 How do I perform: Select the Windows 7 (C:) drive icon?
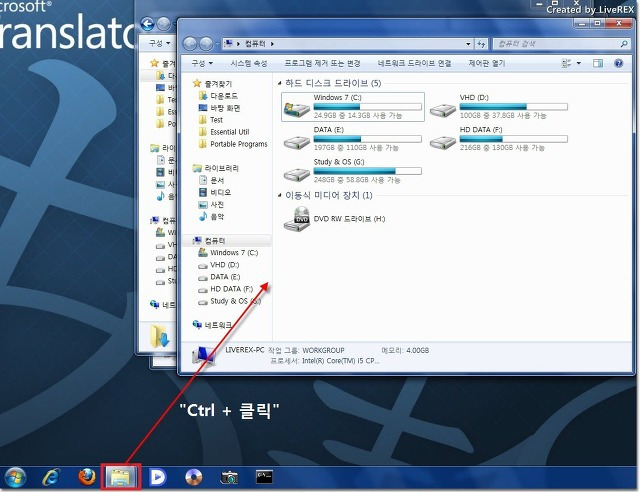click(297, 109)
